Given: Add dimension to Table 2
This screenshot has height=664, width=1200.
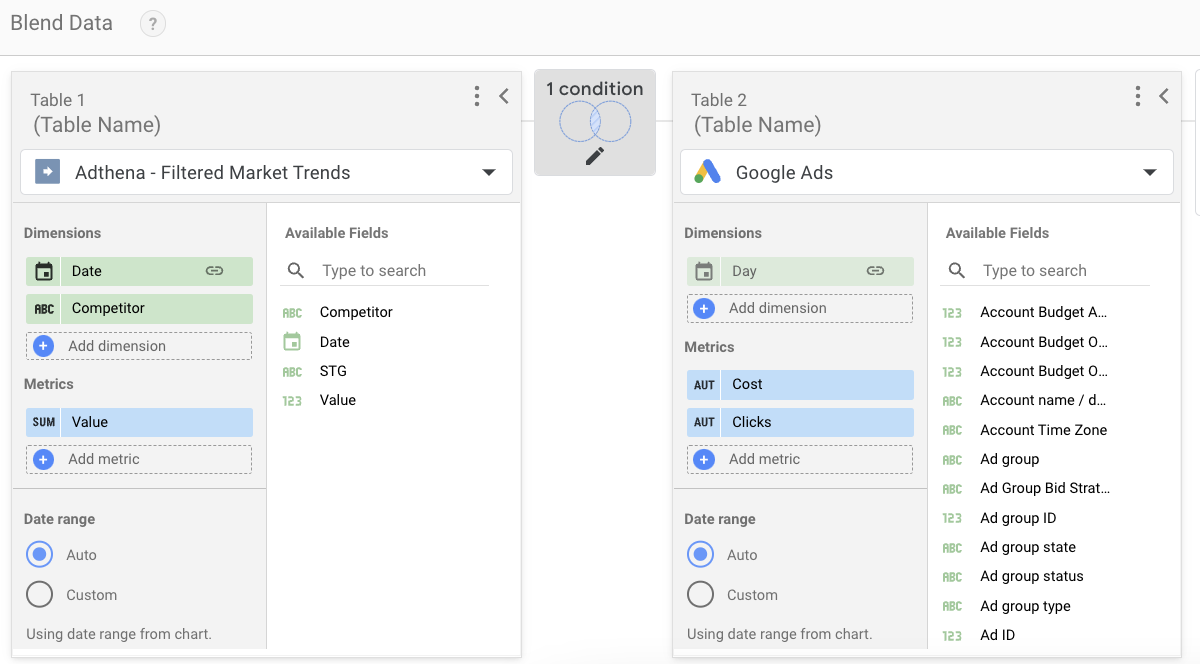Looking at the screenshot, I should [x=800, y=309].
